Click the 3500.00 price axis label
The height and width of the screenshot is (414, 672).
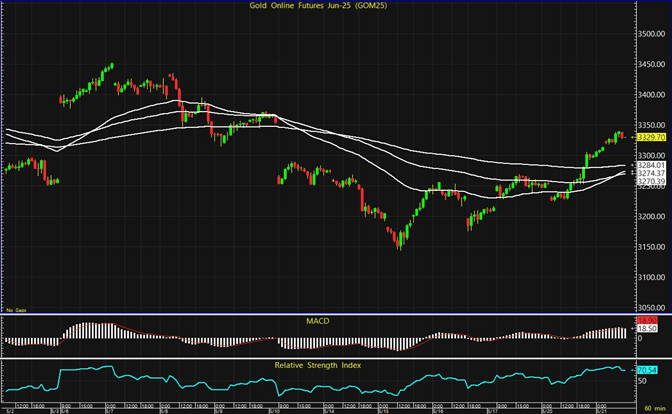(x=650, y=36)
